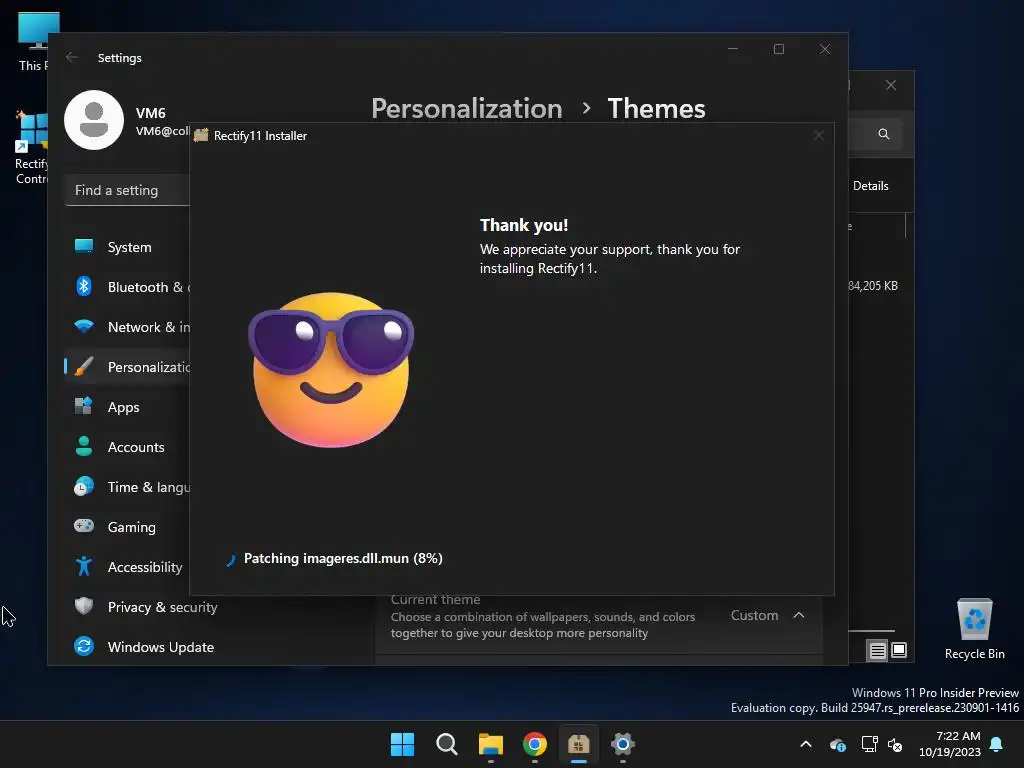
Task: Click the OneDrive cloud tray icon
Action: [x=838, y=744]
